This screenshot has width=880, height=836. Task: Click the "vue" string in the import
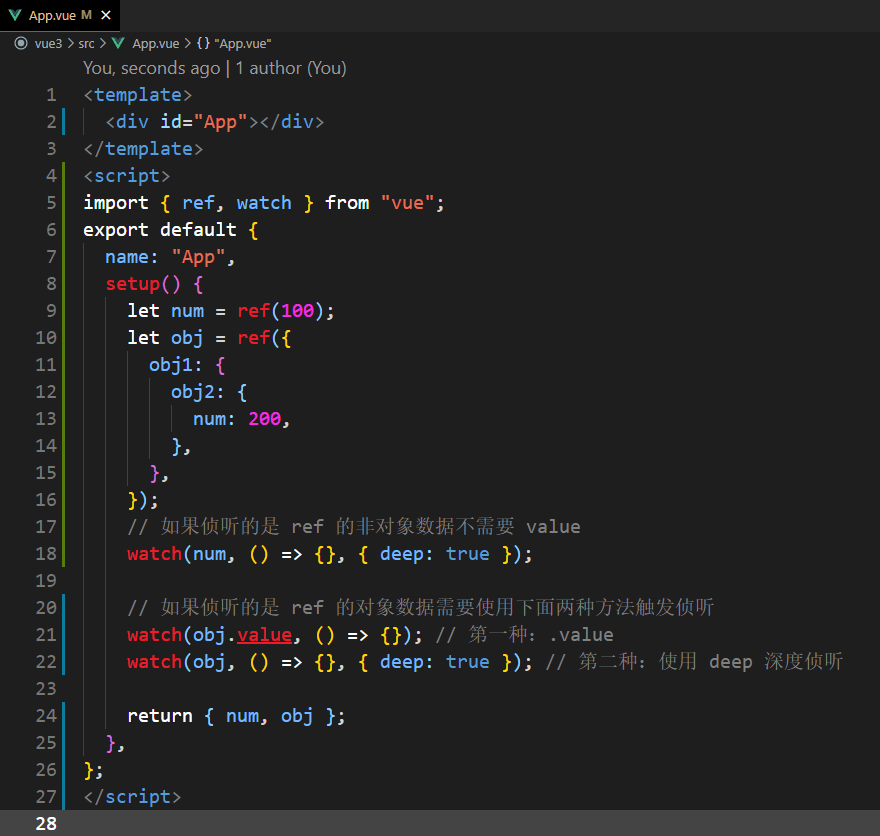(x=407, y=203)
